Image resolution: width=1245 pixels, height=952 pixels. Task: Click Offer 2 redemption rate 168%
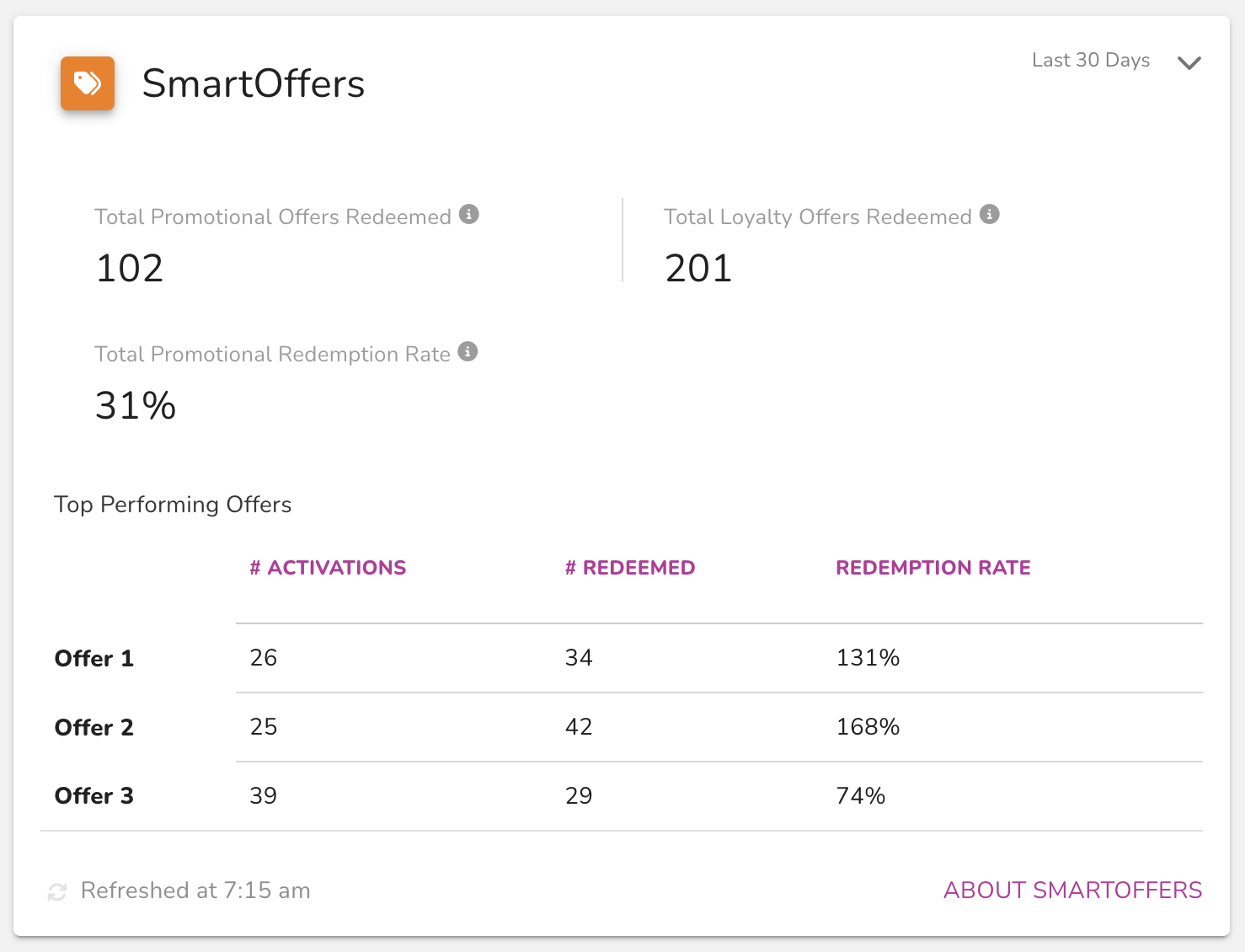pyautogui.click(x=868, y=727)
